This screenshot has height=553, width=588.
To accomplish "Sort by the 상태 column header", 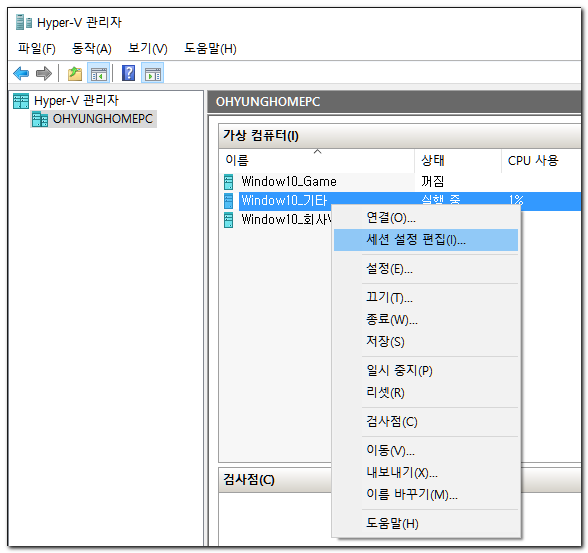I will point(458,160).
